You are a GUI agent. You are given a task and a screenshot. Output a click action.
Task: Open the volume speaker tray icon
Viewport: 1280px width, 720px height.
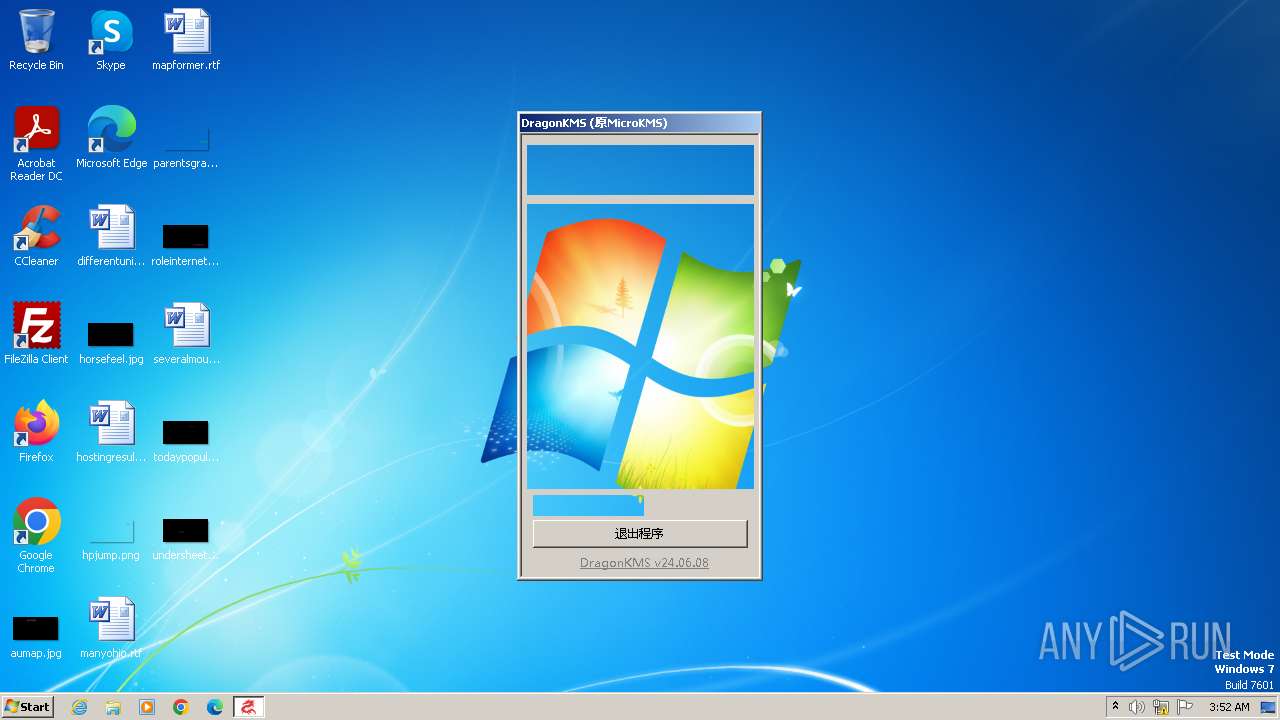pyautogui.click(x=1137, y=707)
